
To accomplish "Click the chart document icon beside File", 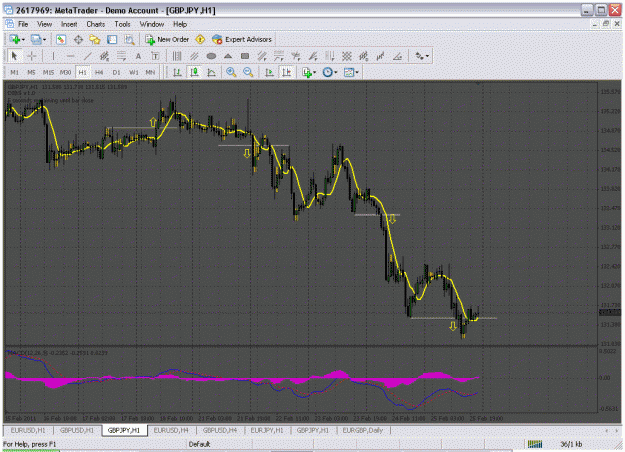I will click(10, 24).
